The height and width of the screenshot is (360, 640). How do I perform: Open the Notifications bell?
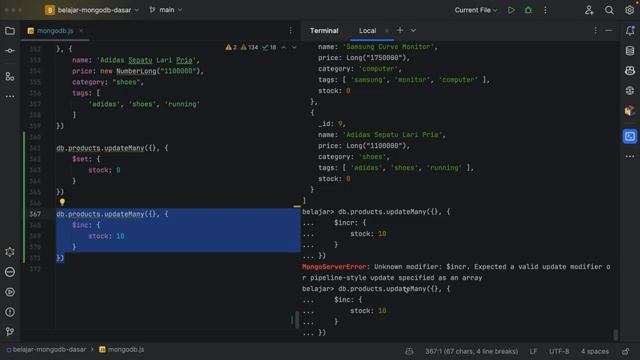pyautogui.click(x=630, y=31)
